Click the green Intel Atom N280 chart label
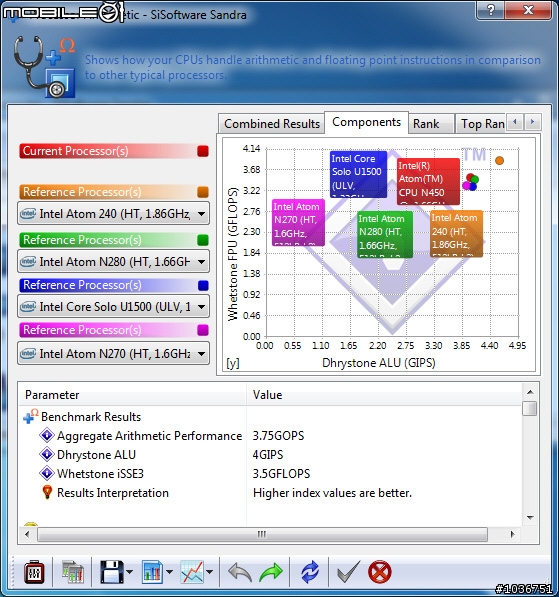 (385, 235)
